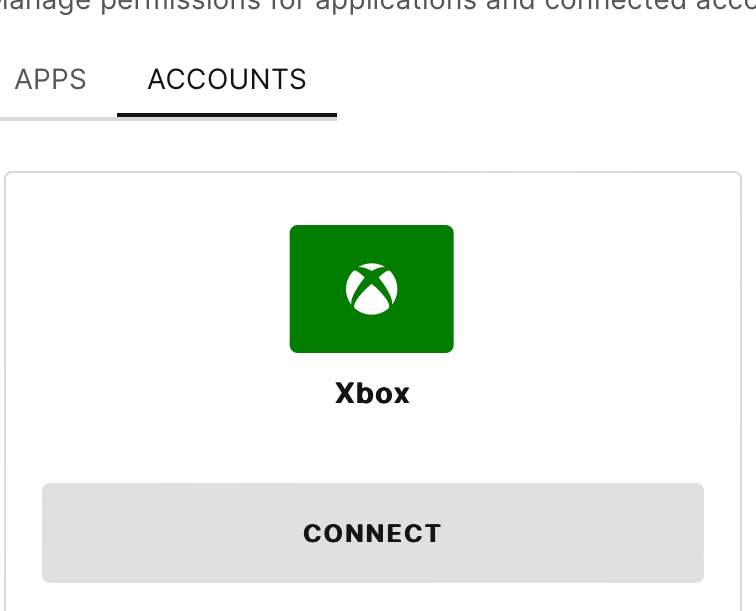Click the Xbox account icon
The width and height of the screenshot is (756, 611).
(x=372, y=289)
